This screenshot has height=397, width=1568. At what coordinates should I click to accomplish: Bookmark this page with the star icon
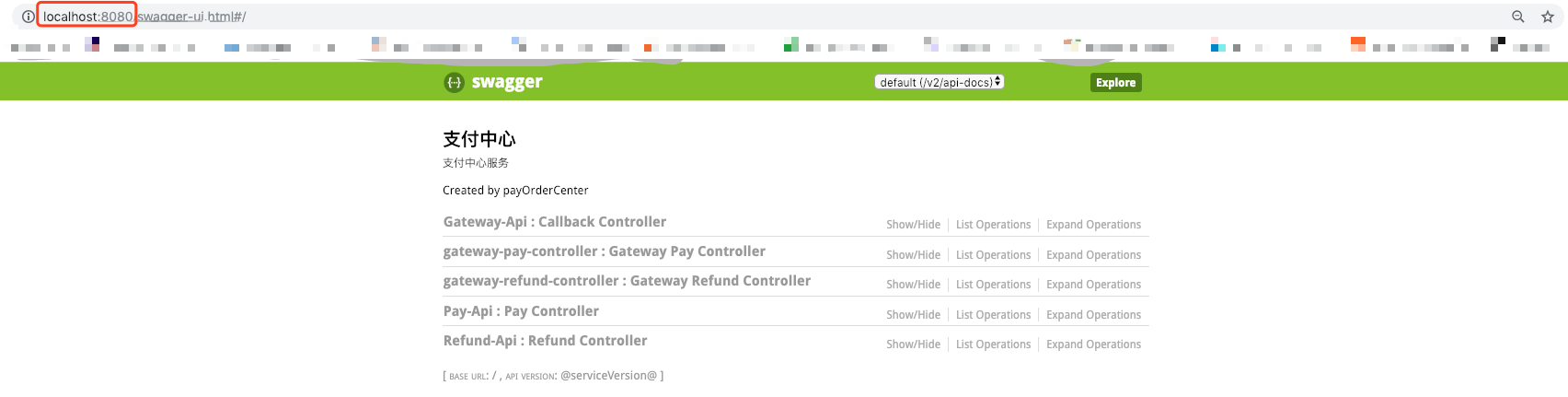tap(1548, 17)
